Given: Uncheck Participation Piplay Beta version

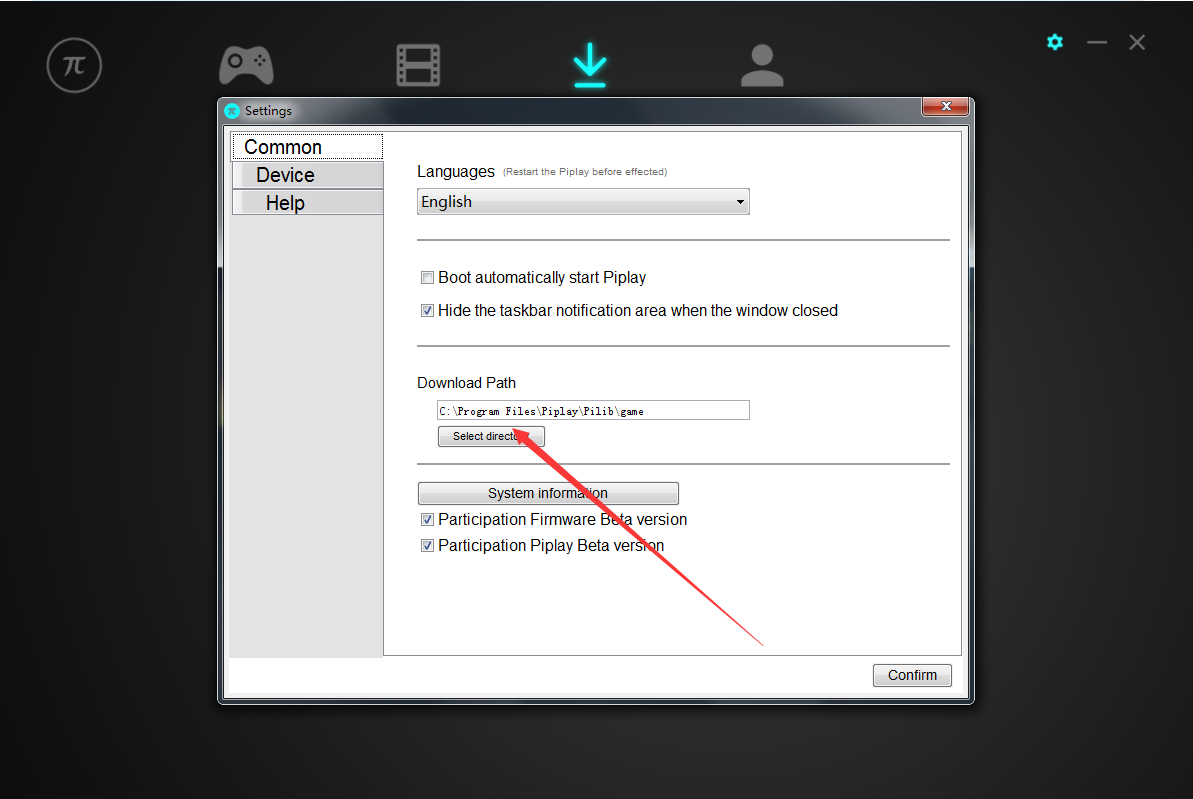Looking at the screenshot, I should pos(428,546).
